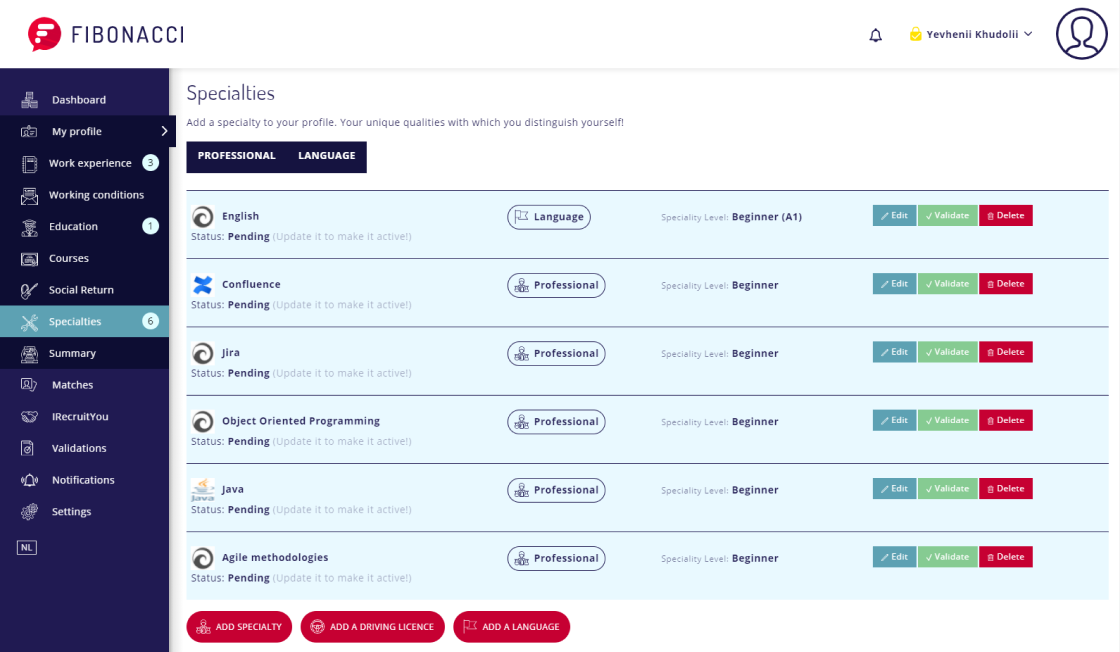Screen dimensions: 1120x652
Task: Edit the English specialty
Action: 894,215
